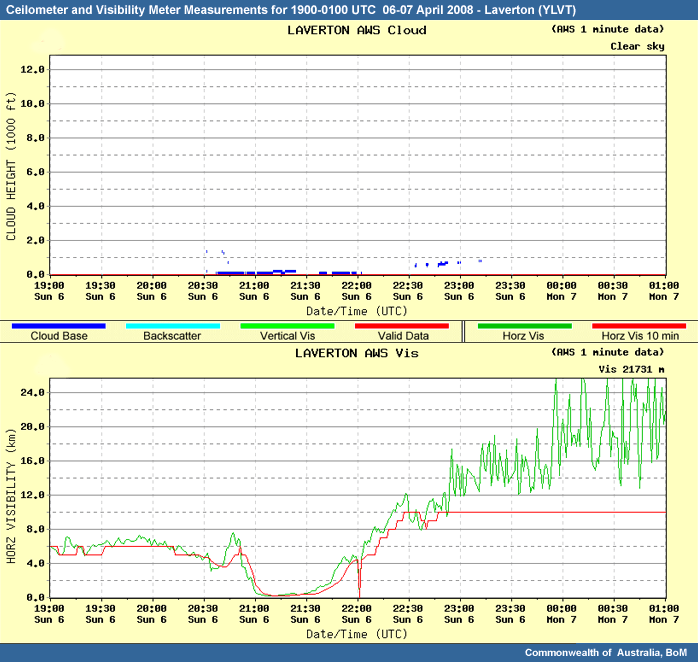Click the 'HORZ VISIBILITY (km)' axis label

pos(11,496)
